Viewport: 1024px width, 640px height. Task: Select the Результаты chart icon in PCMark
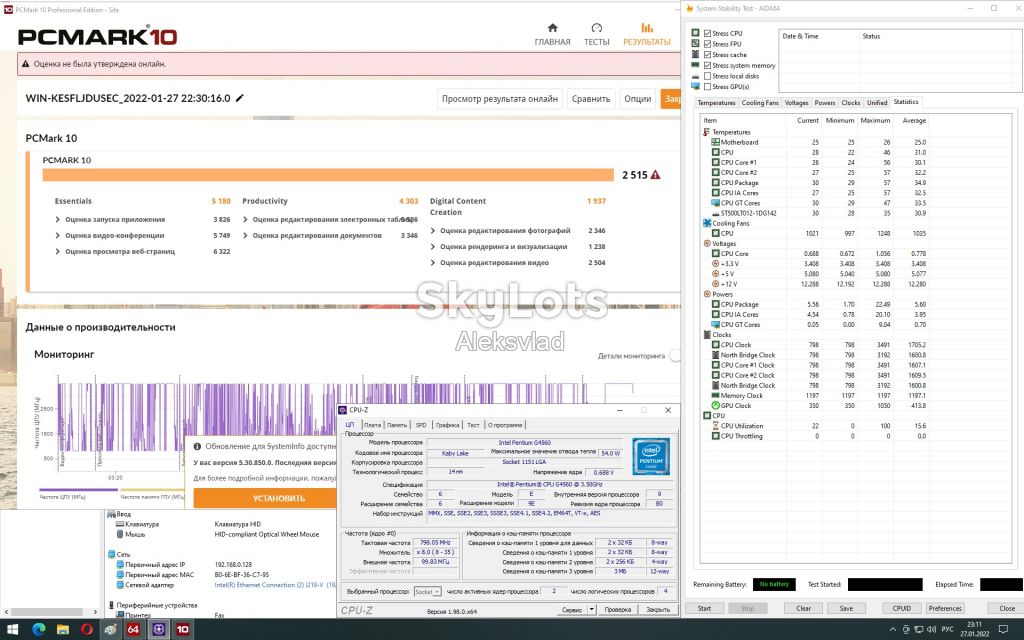(x=647, y=28)
